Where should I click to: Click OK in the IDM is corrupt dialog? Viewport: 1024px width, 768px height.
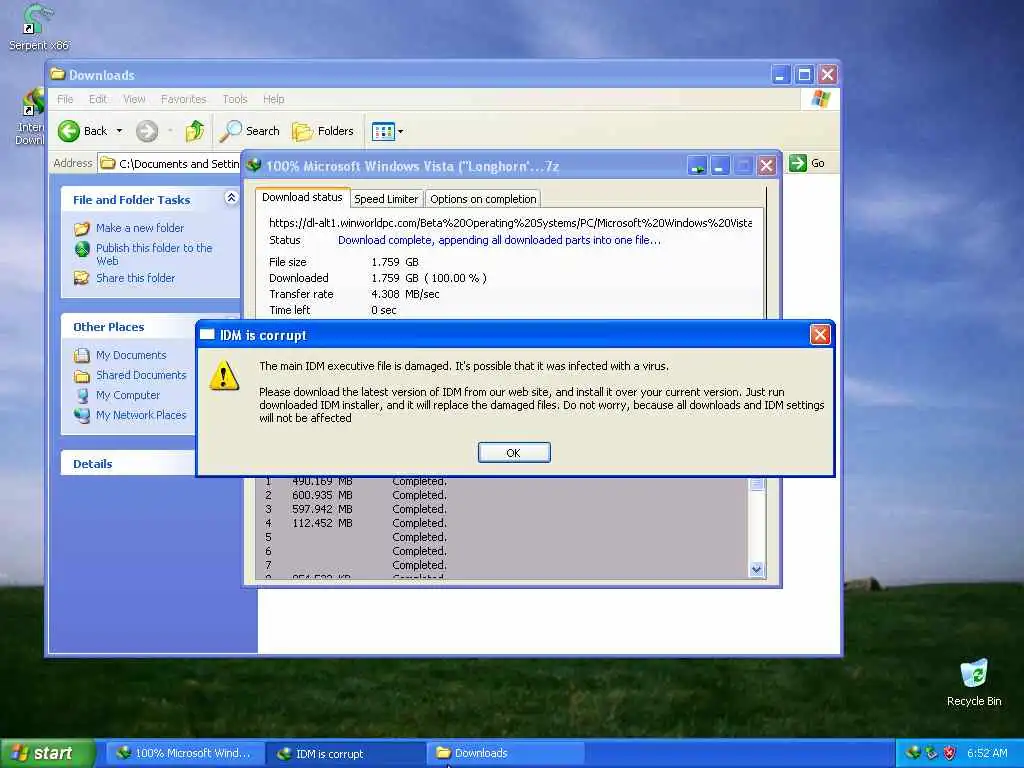514,453
